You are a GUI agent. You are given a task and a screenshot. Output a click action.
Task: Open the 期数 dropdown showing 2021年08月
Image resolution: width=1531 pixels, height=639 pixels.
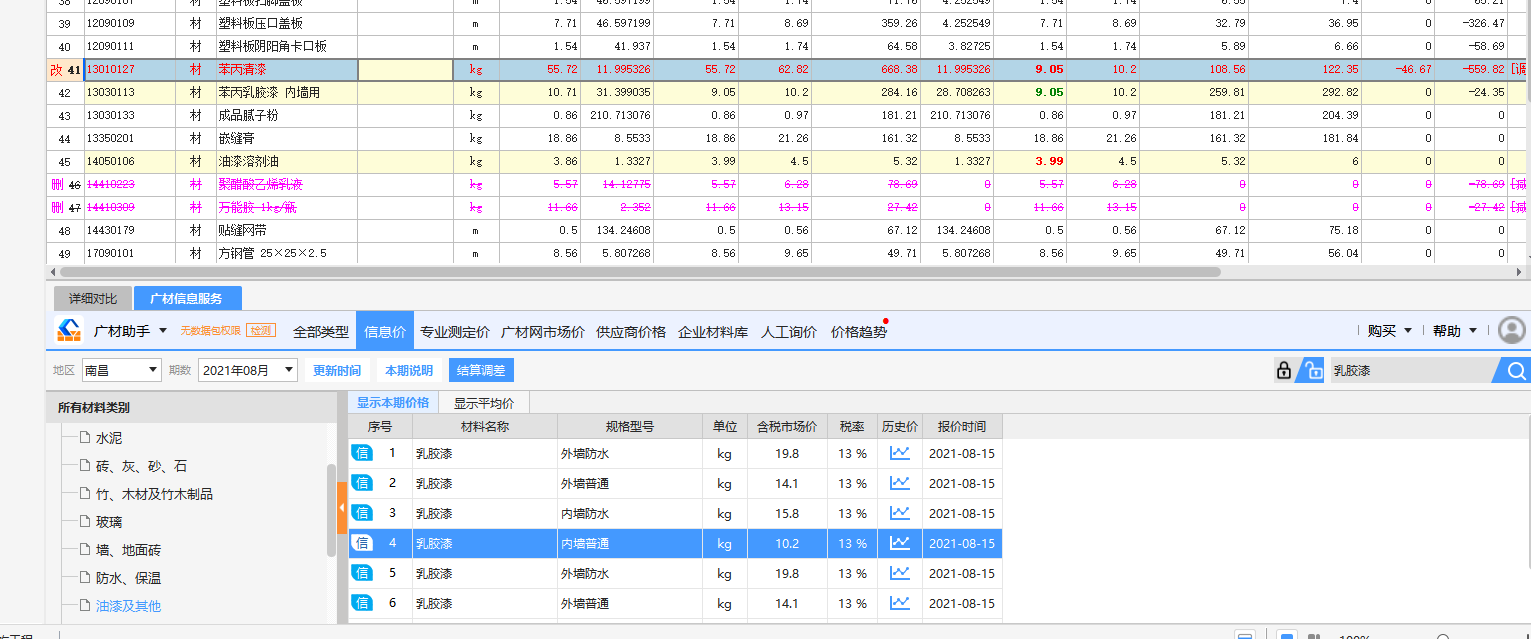248,370
